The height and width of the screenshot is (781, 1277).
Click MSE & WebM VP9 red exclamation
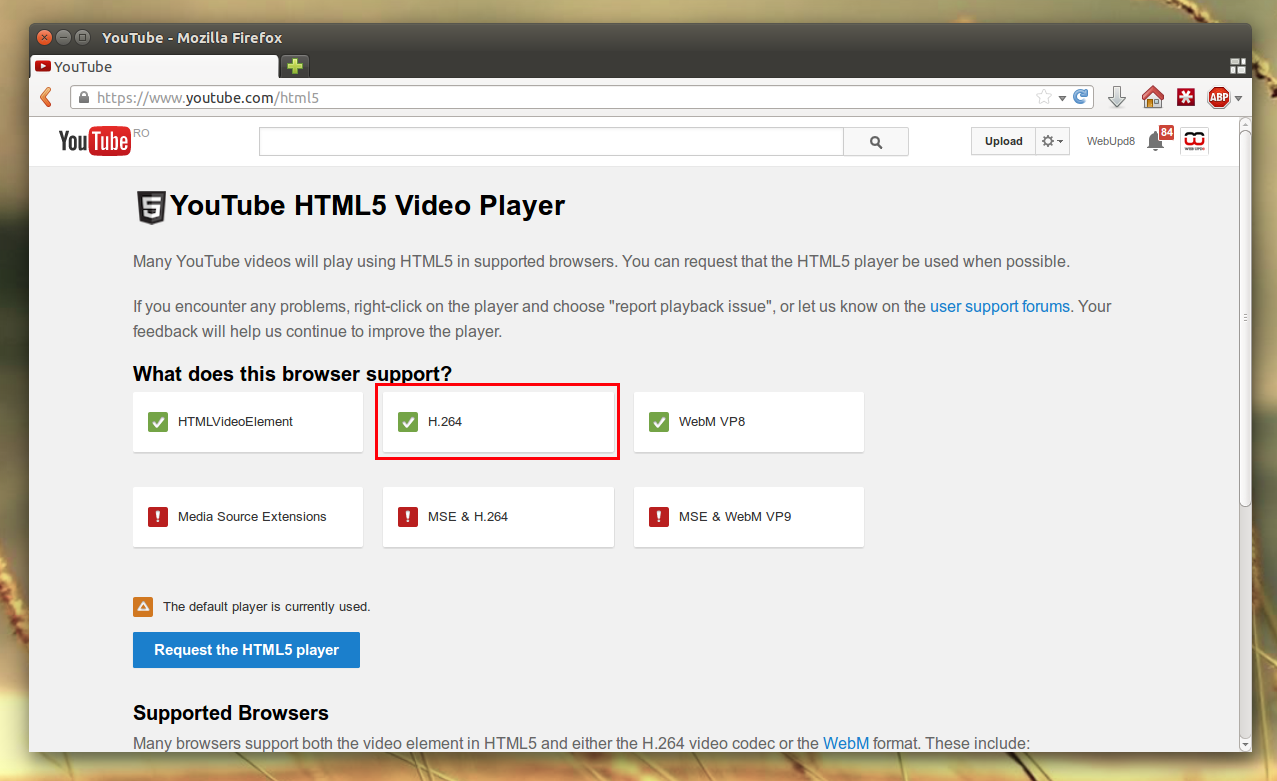[x=659, y=517]
